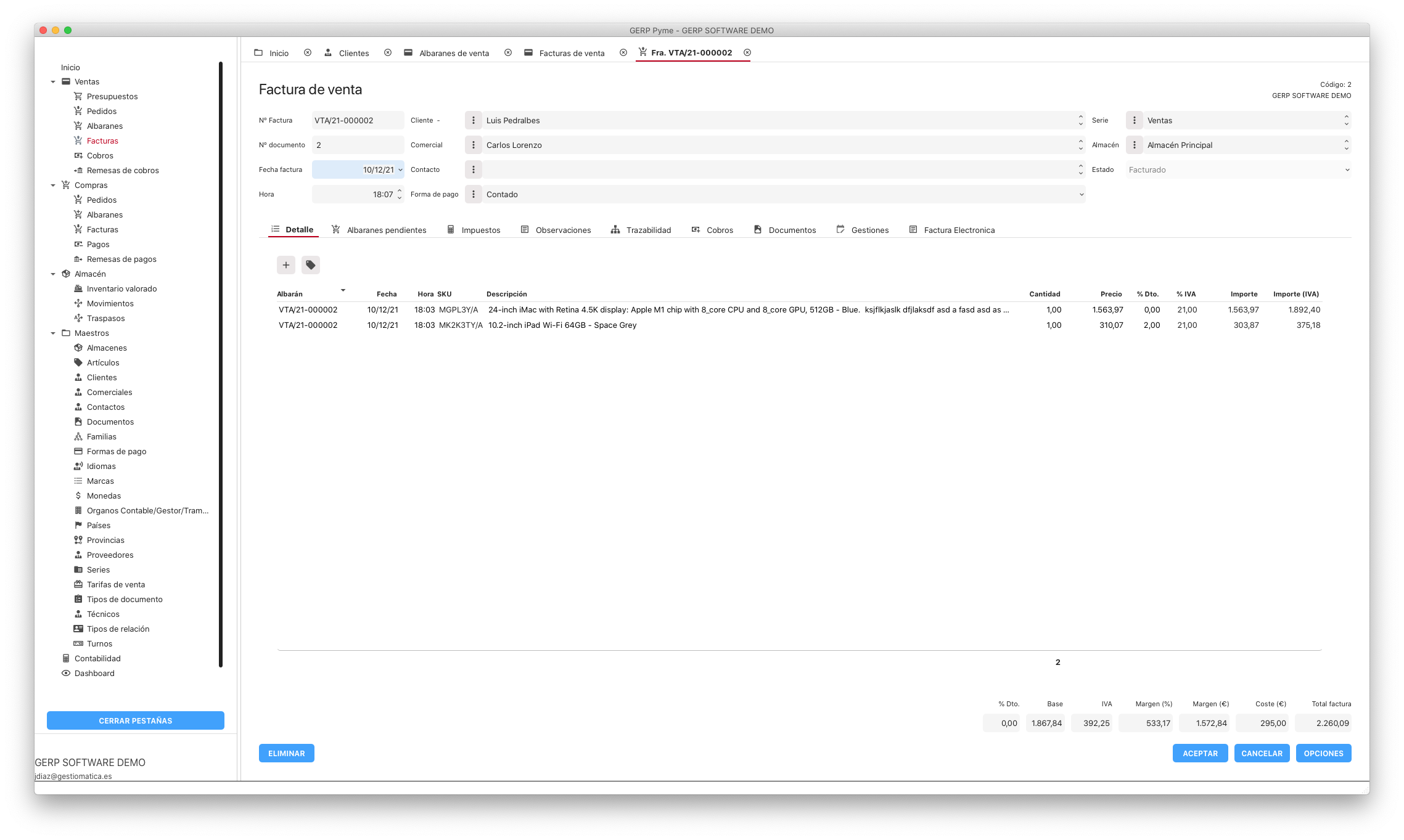Close the Clientes tab
Image resolution: width=1404 pixels, height=840 pixels.
388,53
